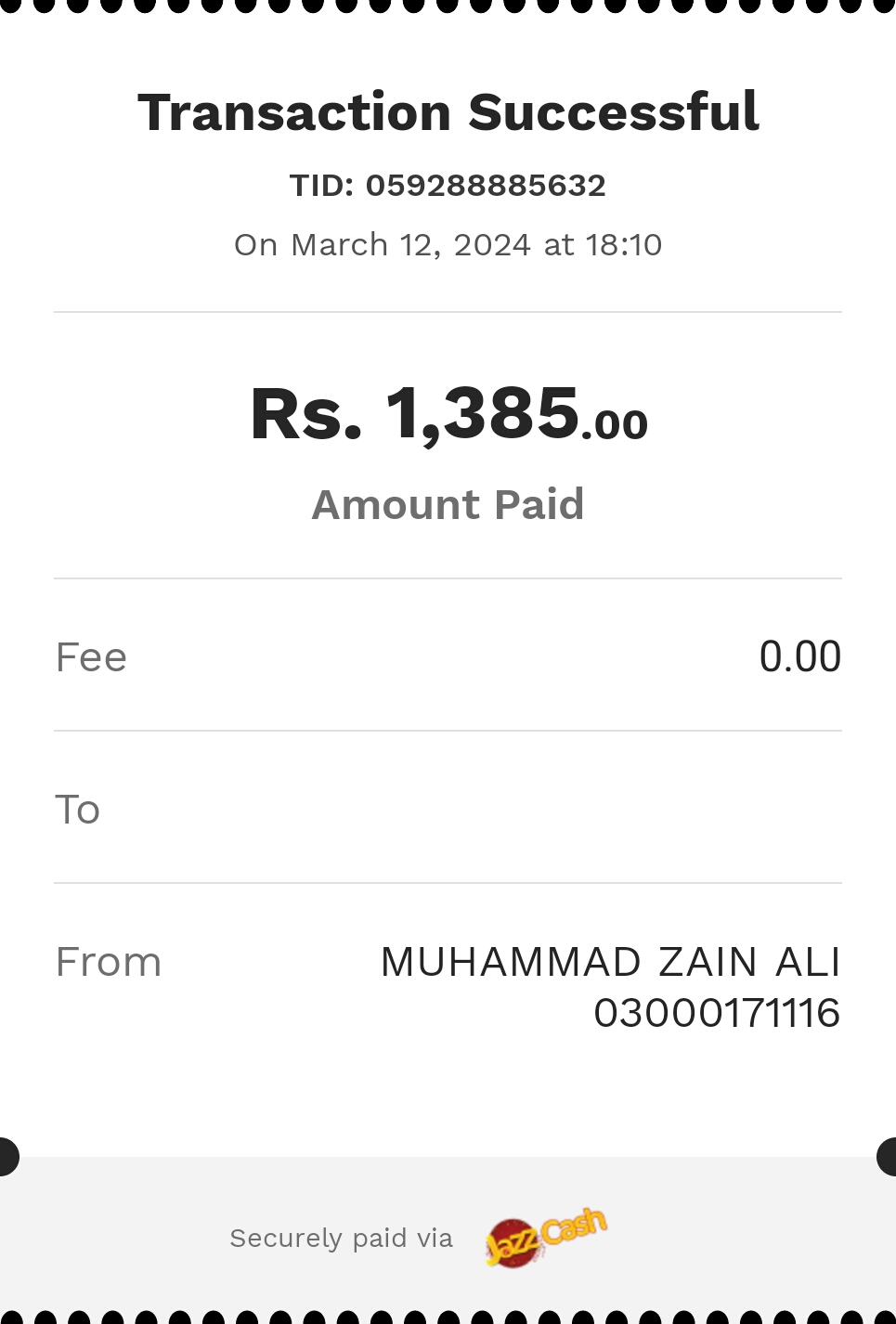896x1324 pixels.
Task: Click the Fee label
Action: 91,656
